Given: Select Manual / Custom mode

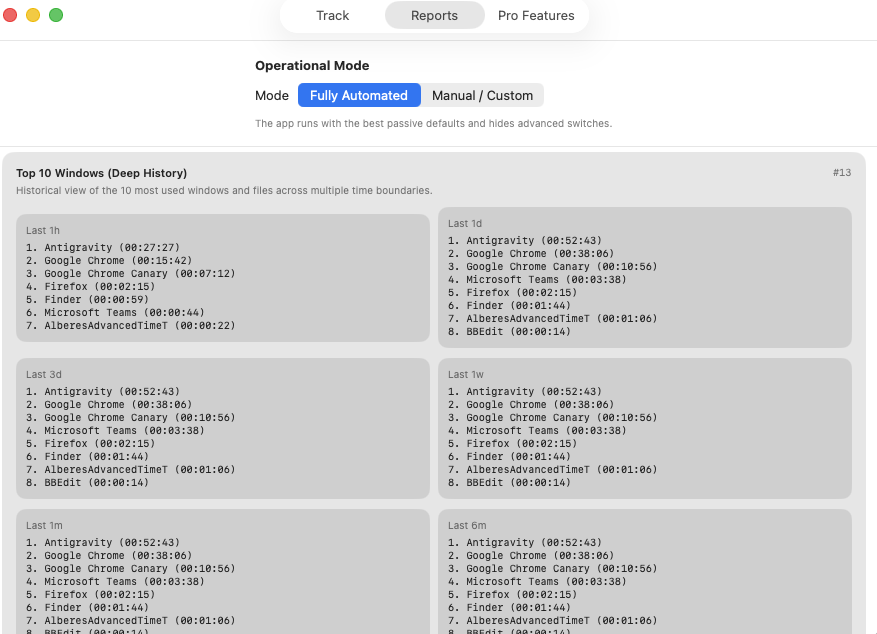Looking at the screenshot, I should (x=482, y=96).
